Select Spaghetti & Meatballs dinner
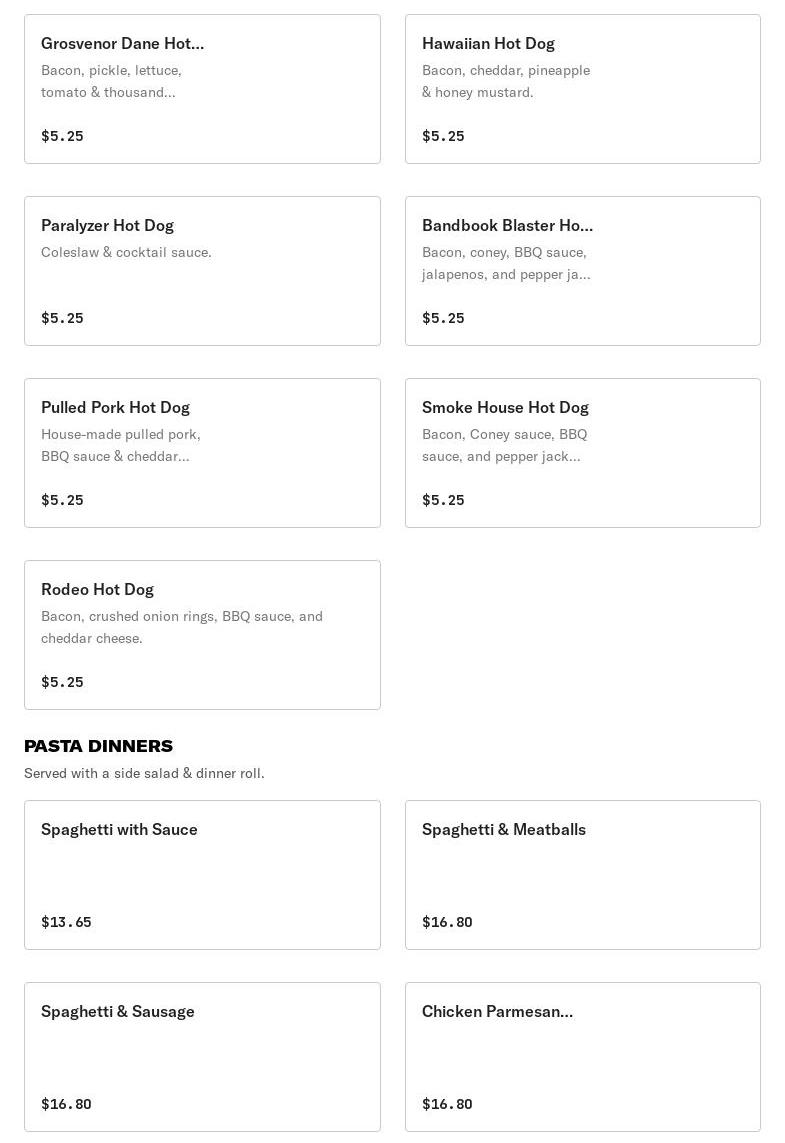 (582, 875)
